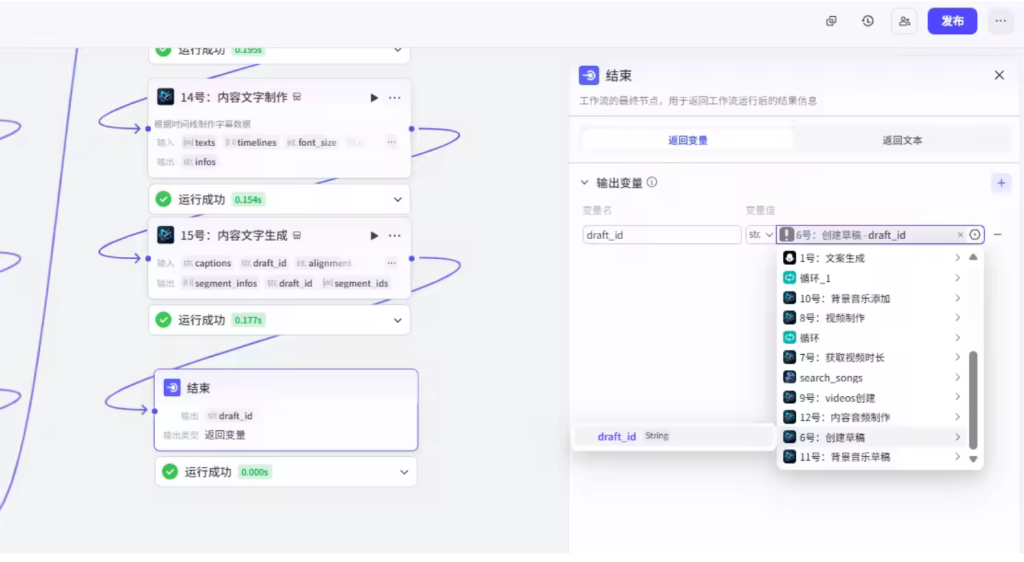This screenshot has height=562, width=1024.
Task: Collapse the 输出变量 section
Action: click(585, 183)
